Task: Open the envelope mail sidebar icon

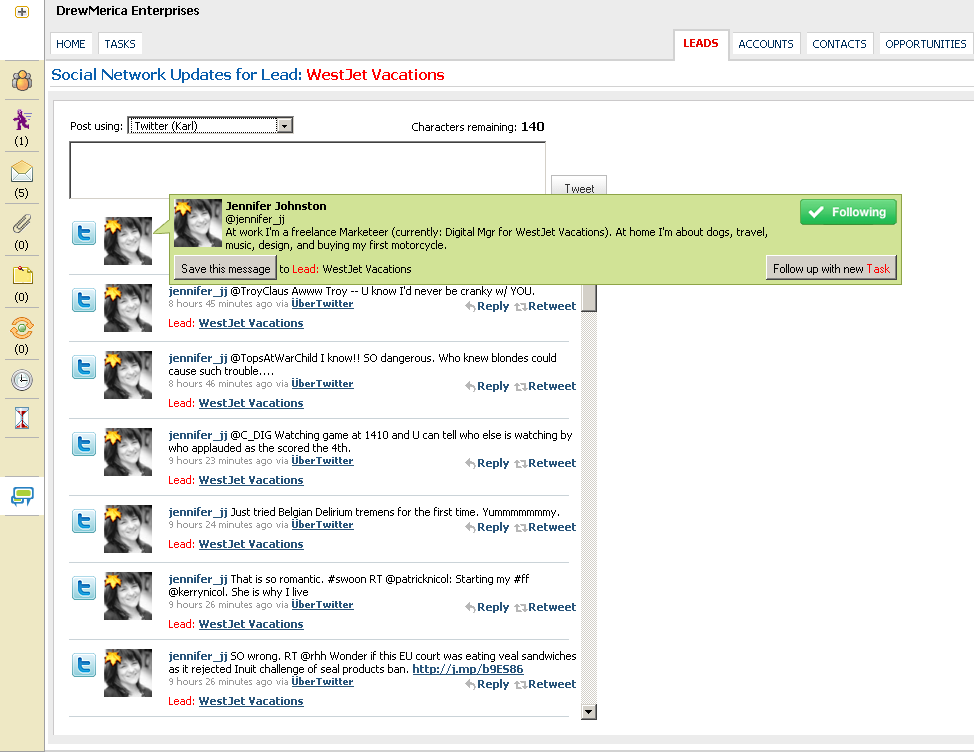Action: pos(22,171)
